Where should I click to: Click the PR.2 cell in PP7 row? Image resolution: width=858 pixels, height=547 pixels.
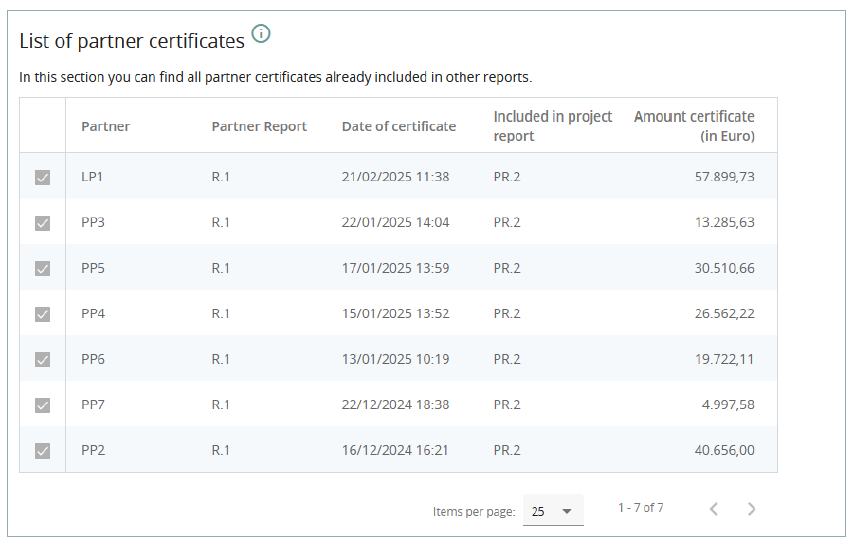tap(507, 405)
